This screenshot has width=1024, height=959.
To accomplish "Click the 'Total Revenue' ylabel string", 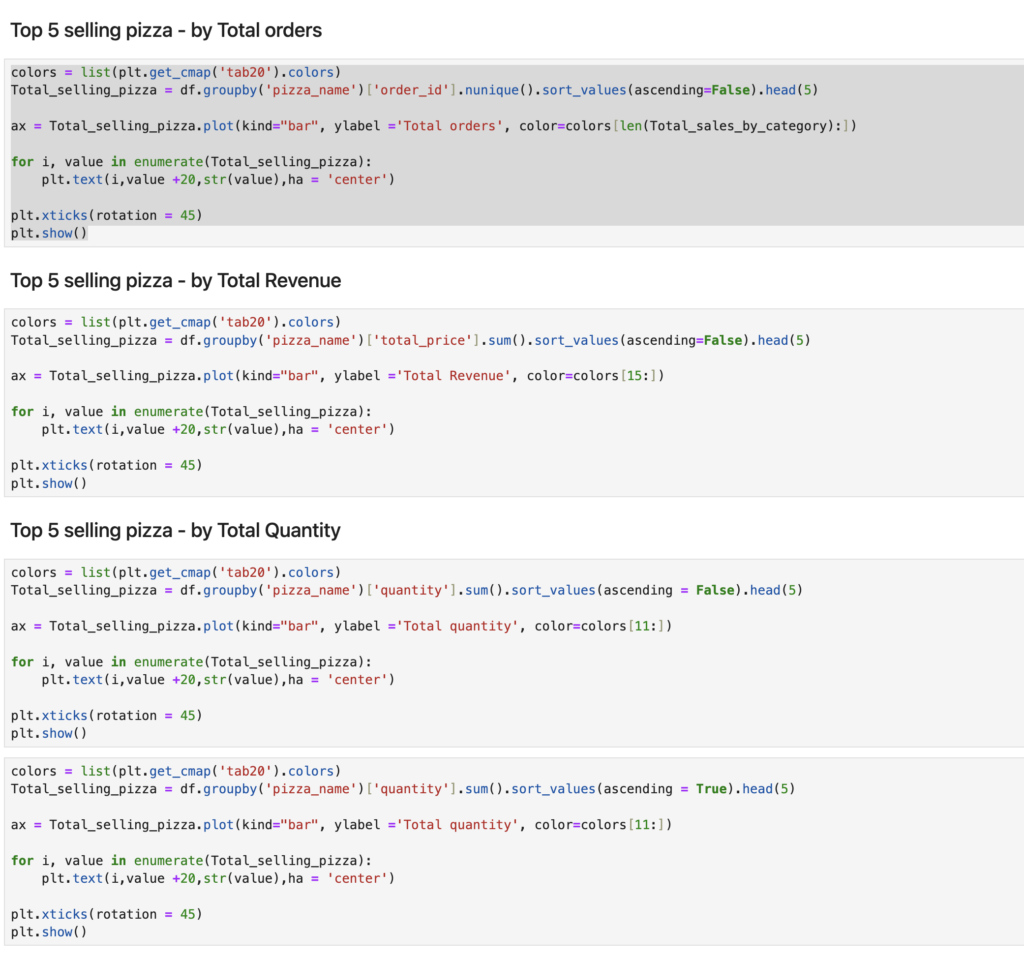I will [x=452, y=376].
